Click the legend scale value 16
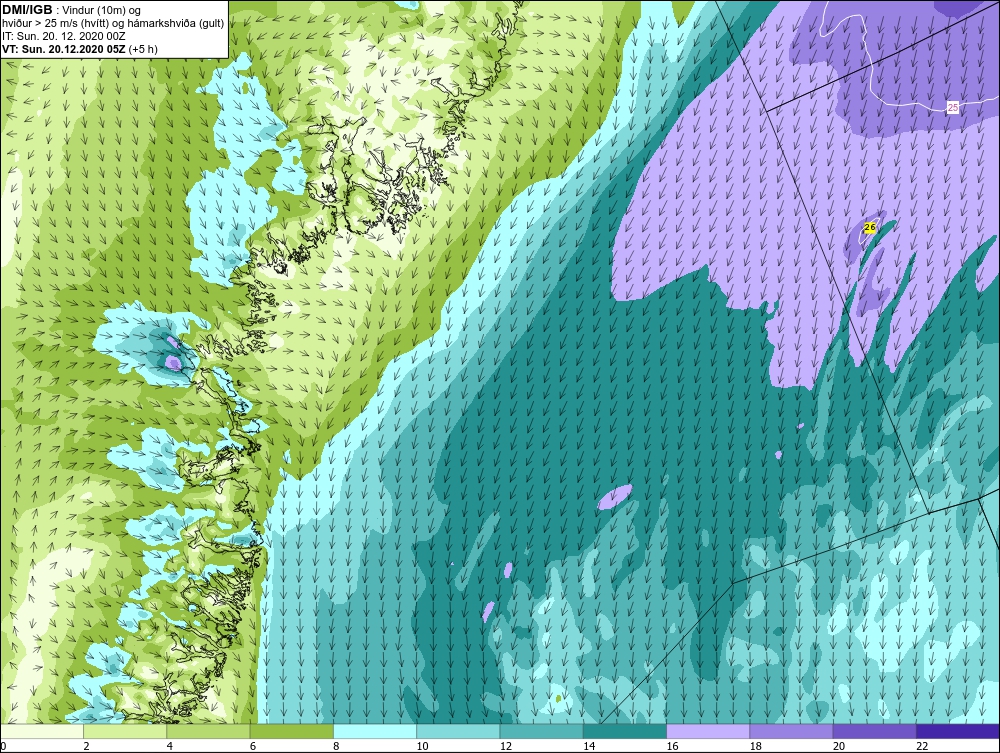The height and width of the screenshot is (753, 1000). (672, 746)
